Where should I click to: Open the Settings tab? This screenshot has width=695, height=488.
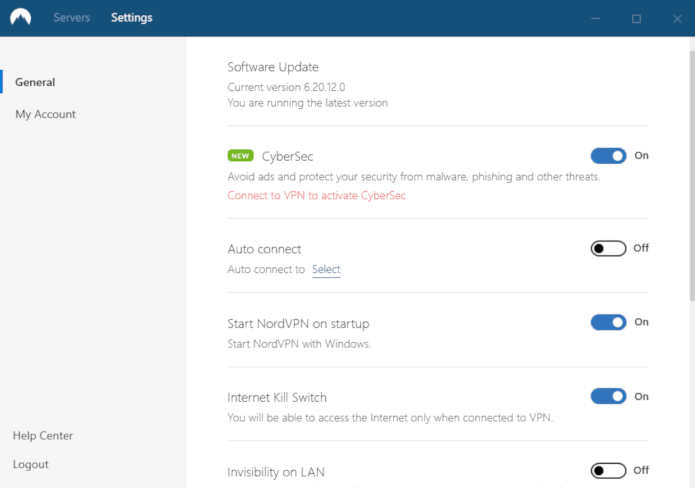pos(132,18)
